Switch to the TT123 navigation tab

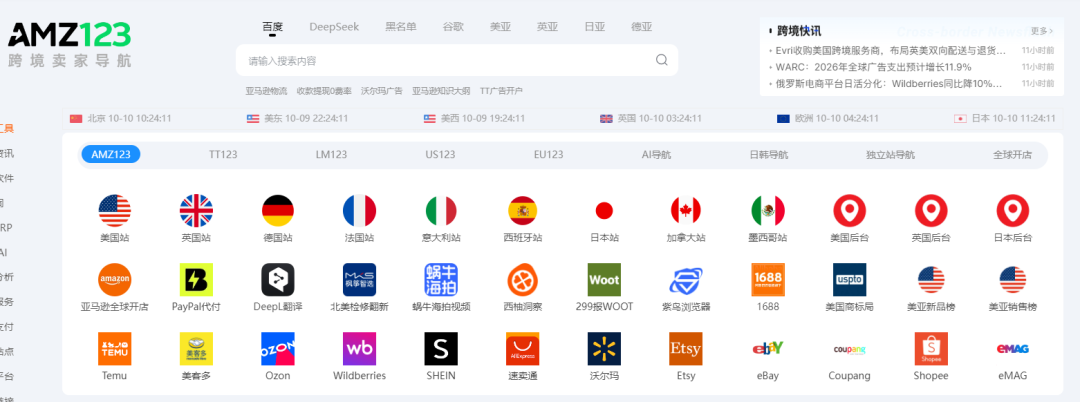click(223, 154)
